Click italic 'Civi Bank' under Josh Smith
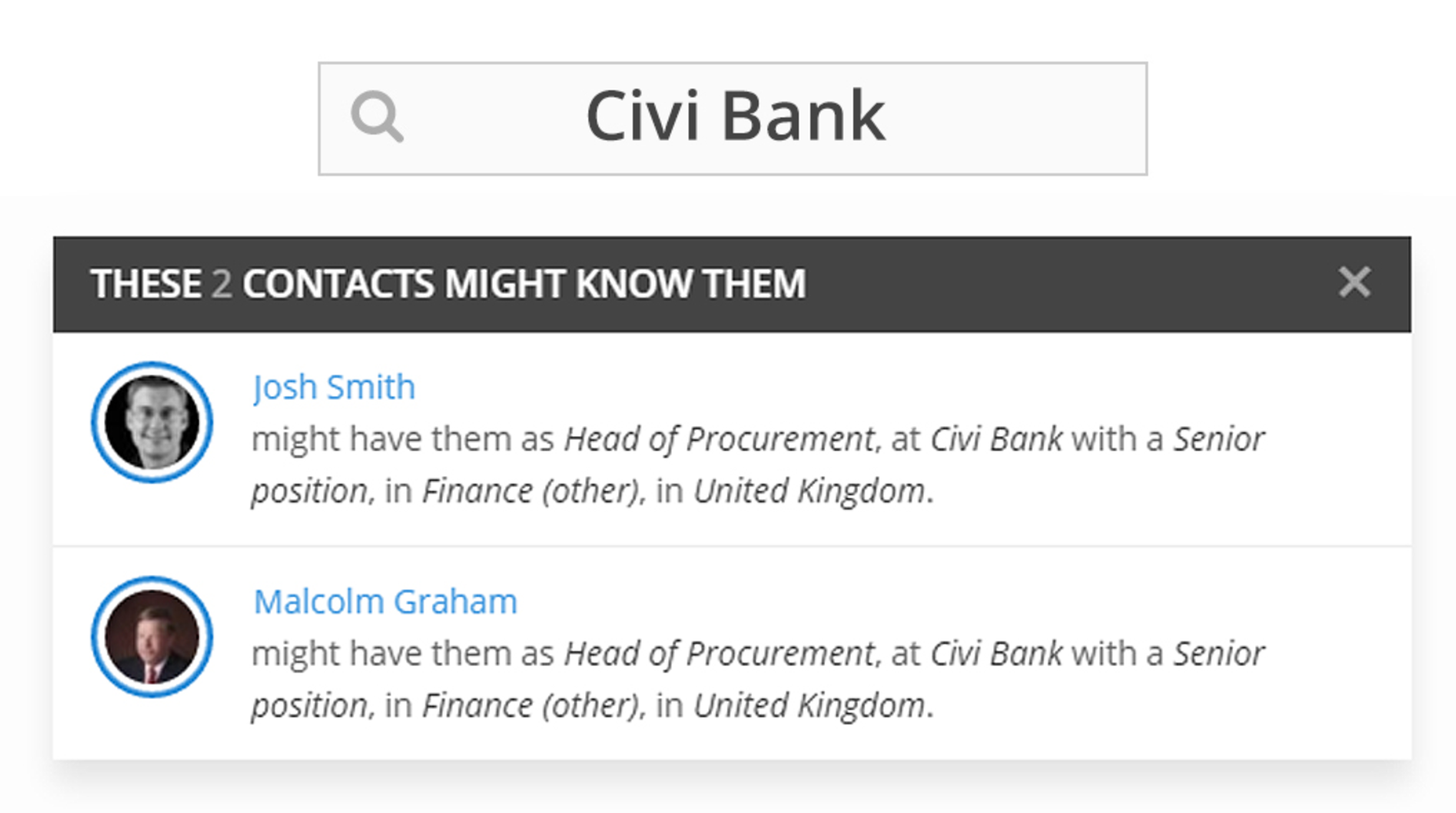The height and width of the screenshot is (813, 1456). click(x=996, y=439)
